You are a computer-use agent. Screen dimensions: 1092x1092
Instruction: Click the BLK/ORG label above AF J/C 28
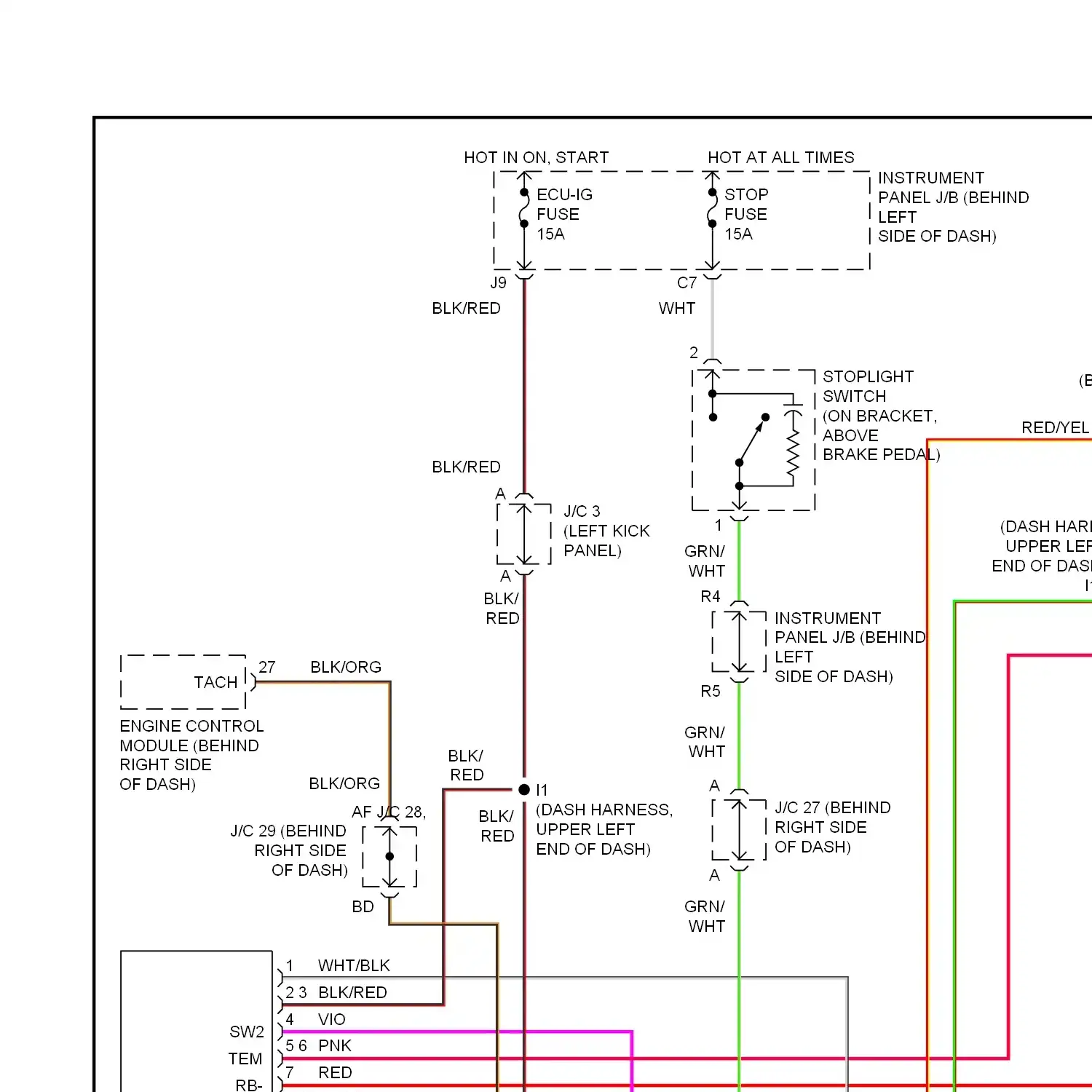pyautogui.click(x=344, y=783)
